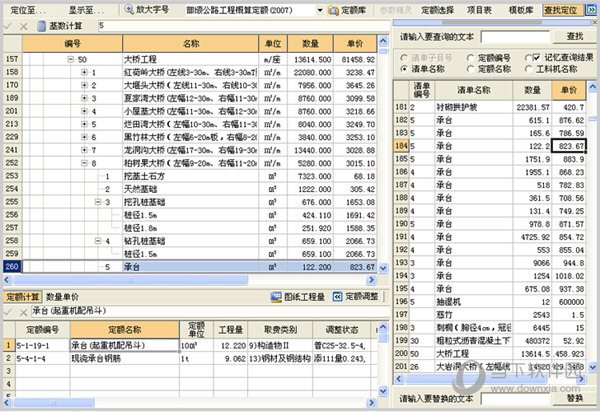The width and height of the screenshot is (600, 412).
Task: Expand node 3 夏家湾大桥
Action: [84, 98]
